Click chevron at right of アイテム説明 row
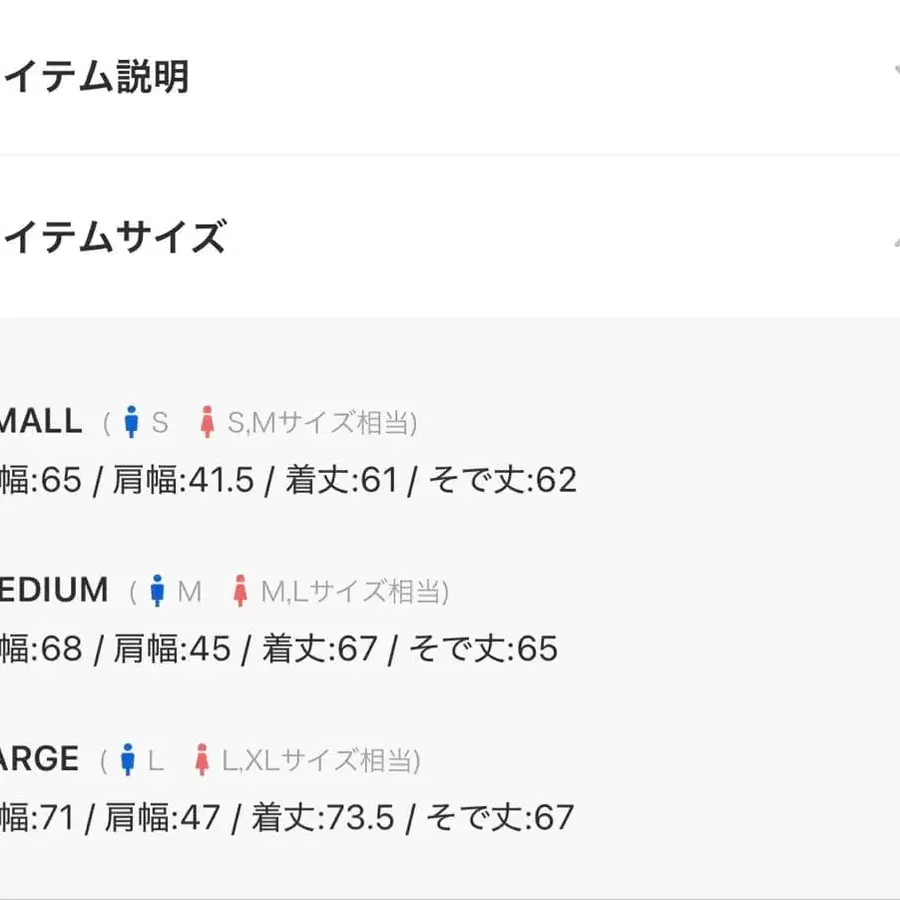The width and height of the screenshot is (900, 900). point(893,75)
